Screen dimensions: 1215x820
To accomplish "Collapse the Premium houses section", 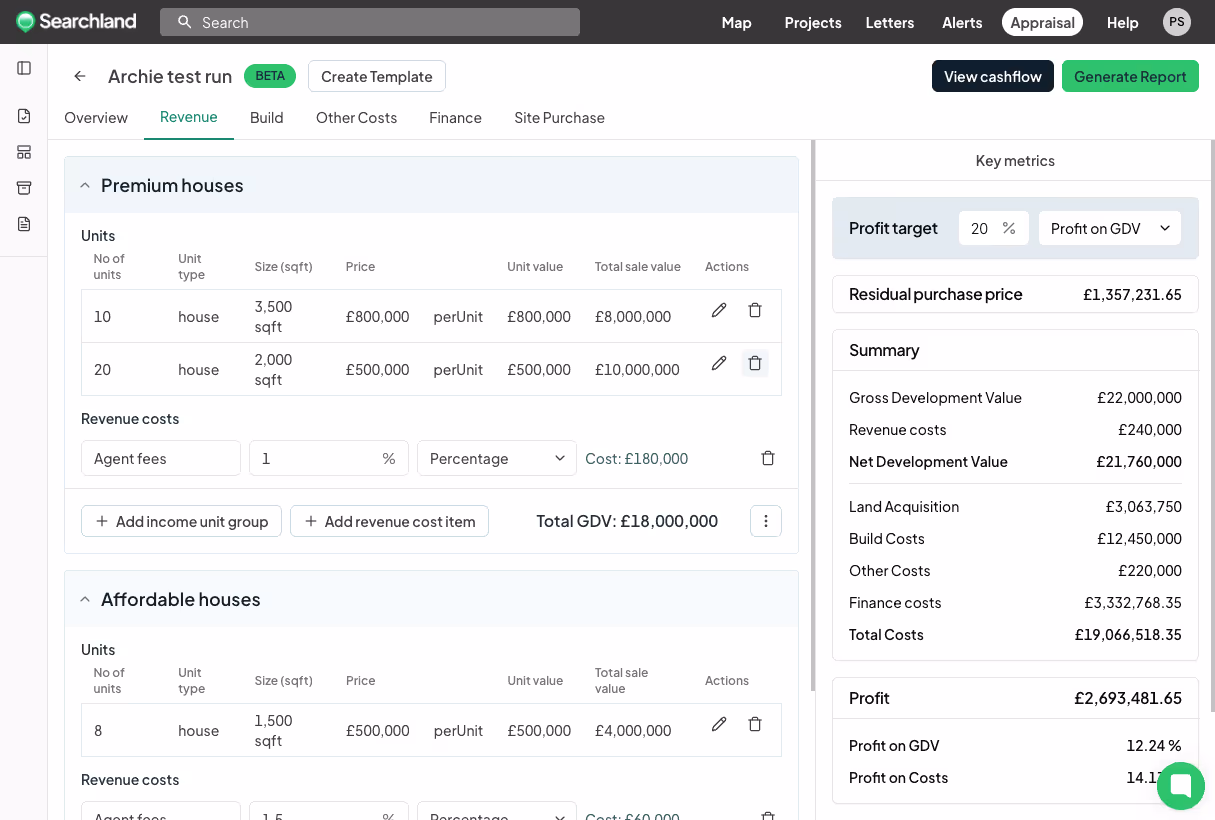I will (x=85, y=184).
